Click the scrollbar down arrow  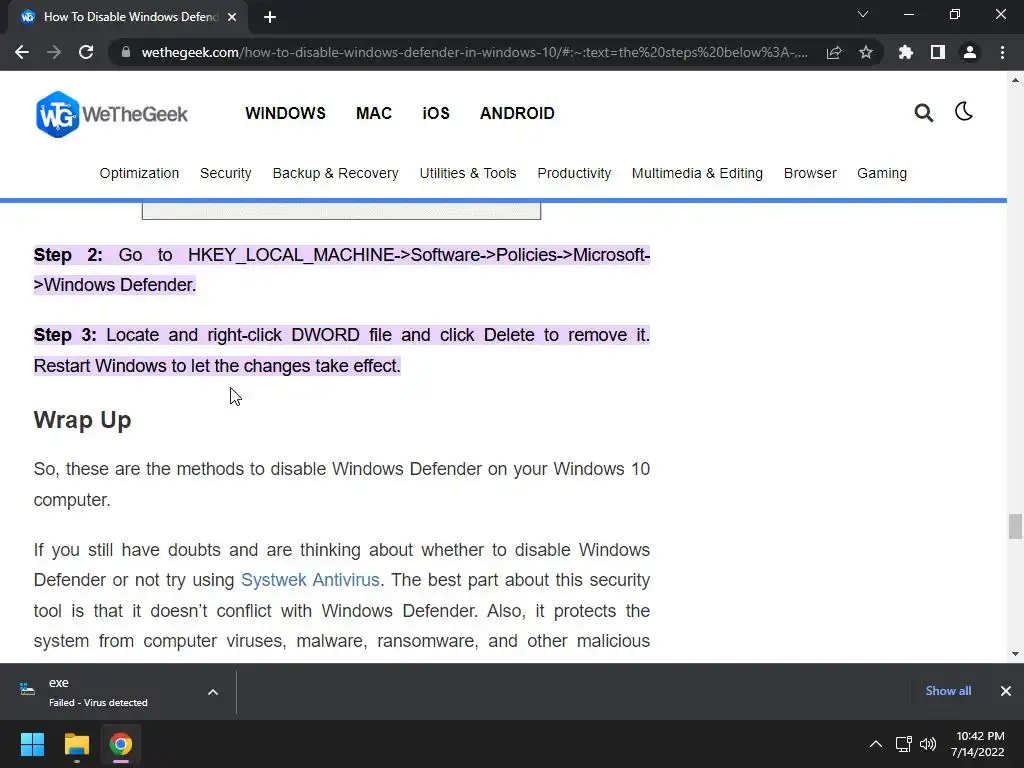coord(1015,653)
